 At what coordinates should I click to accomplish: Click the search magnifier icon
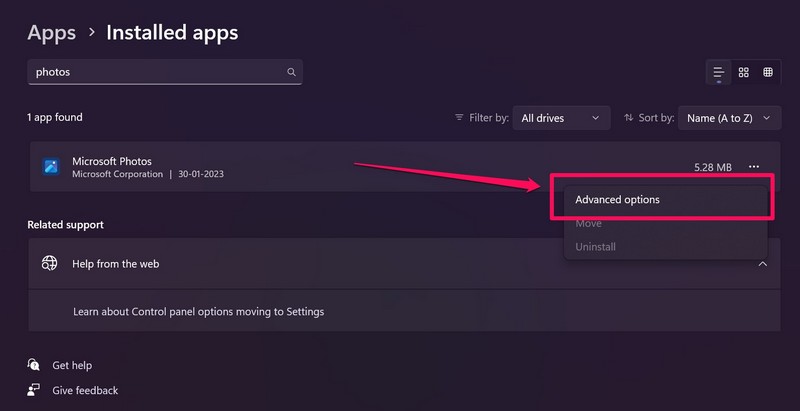[291, 72]
